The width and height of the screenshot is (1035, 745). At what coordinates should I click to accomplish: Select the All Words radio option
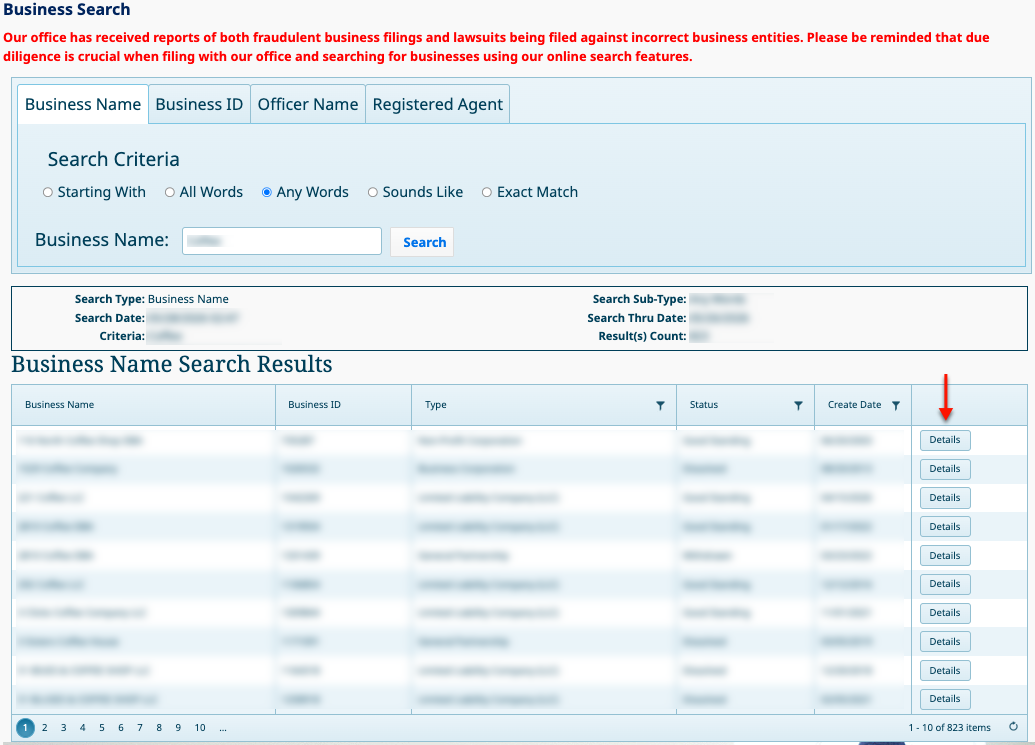coord(170,192)
